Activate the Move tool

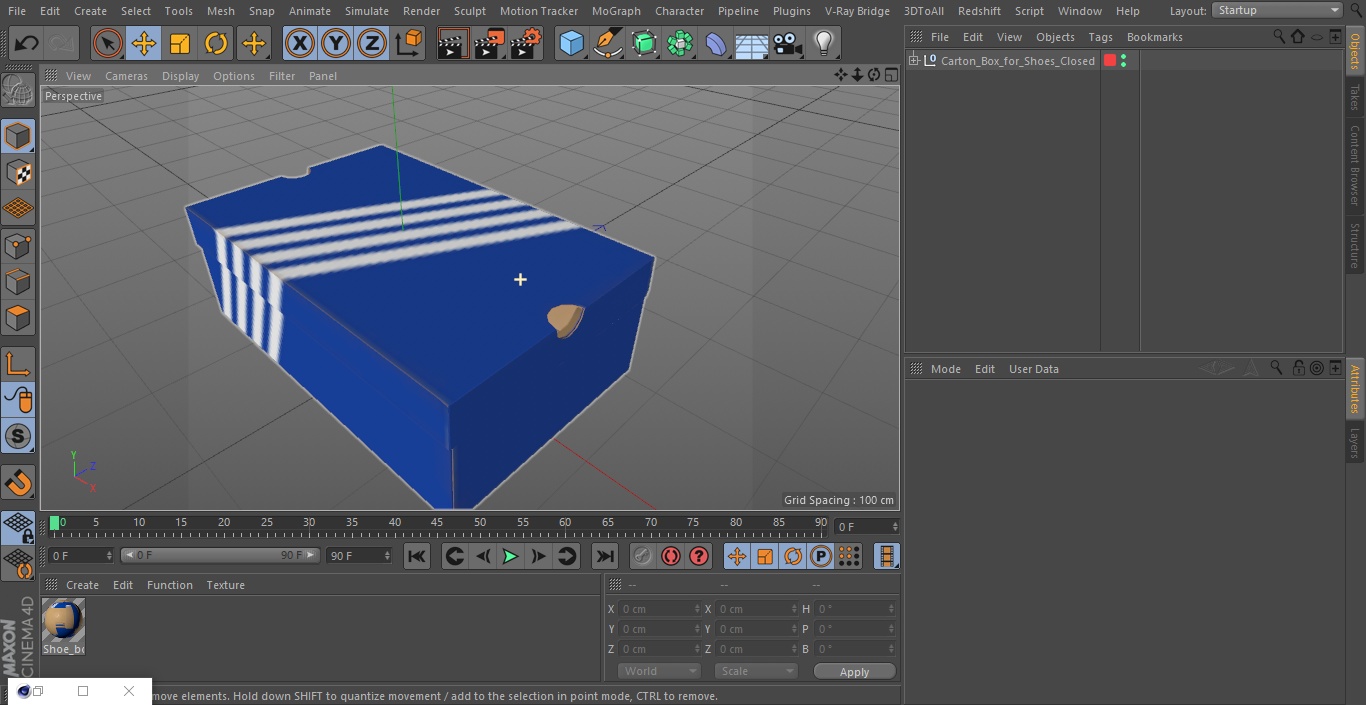144,43
